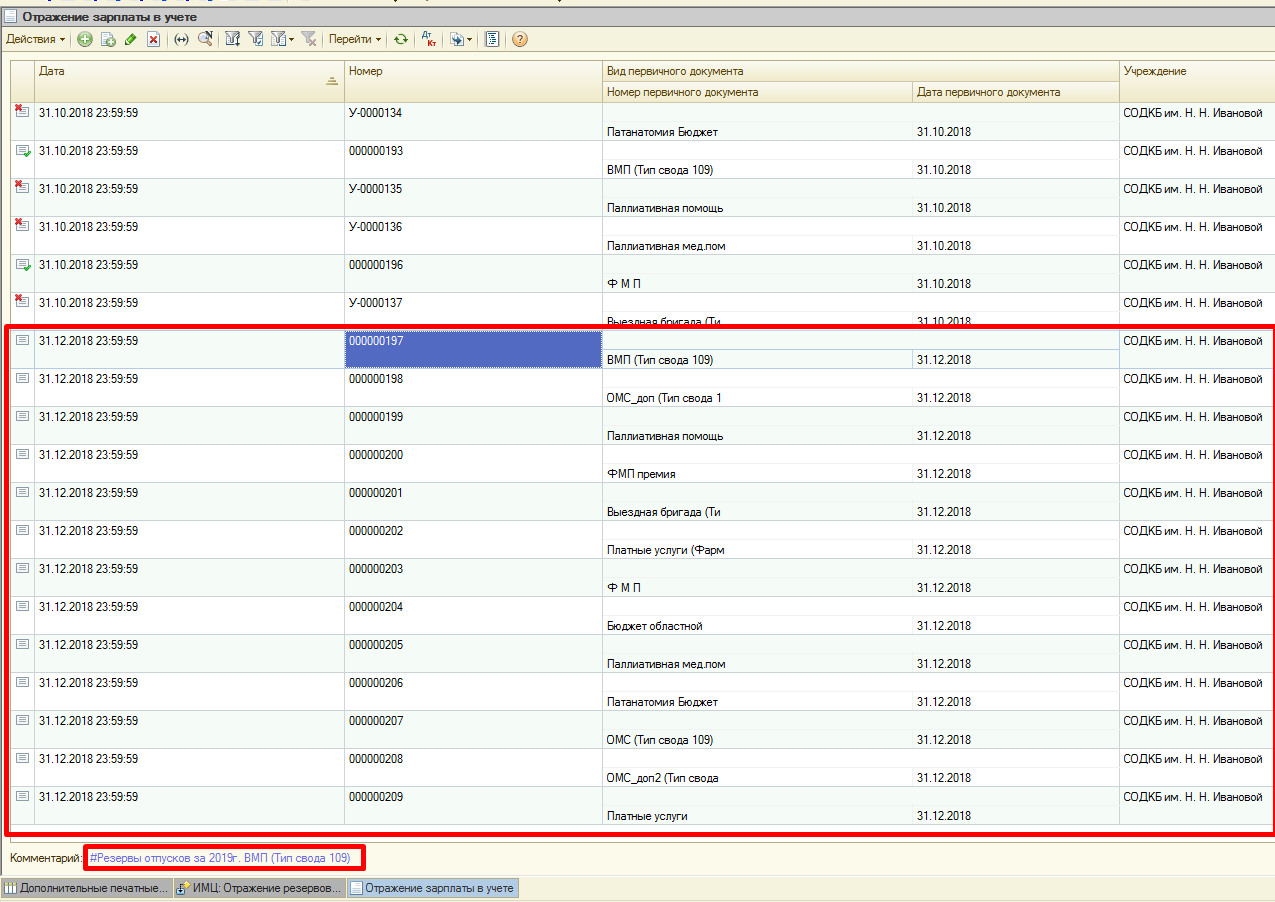The width and height of the screenshot is (1275, 902).
Task: Click the Дт/Кт postings icon
Action: pyautogui.click(x=429, y=39)
